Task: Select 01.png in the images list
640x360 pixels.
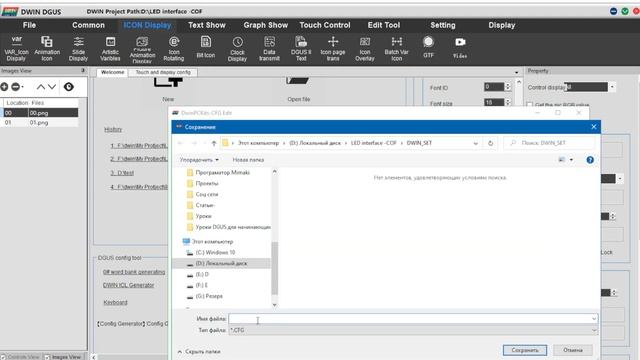Action: pyautogui.click(x=40, y=122)
